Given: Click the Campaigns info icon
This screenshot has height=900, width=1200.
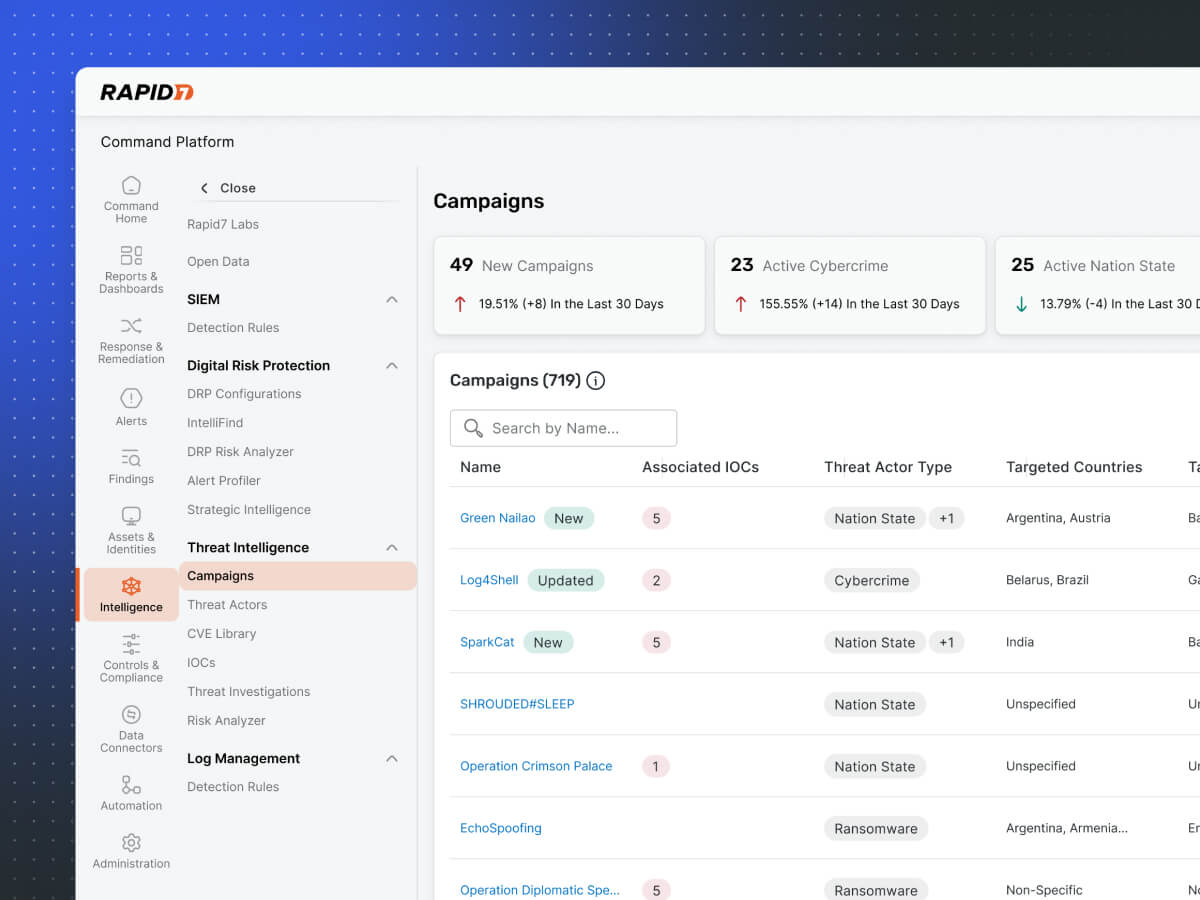Looking at the screenshot, I should coord(595,380).
